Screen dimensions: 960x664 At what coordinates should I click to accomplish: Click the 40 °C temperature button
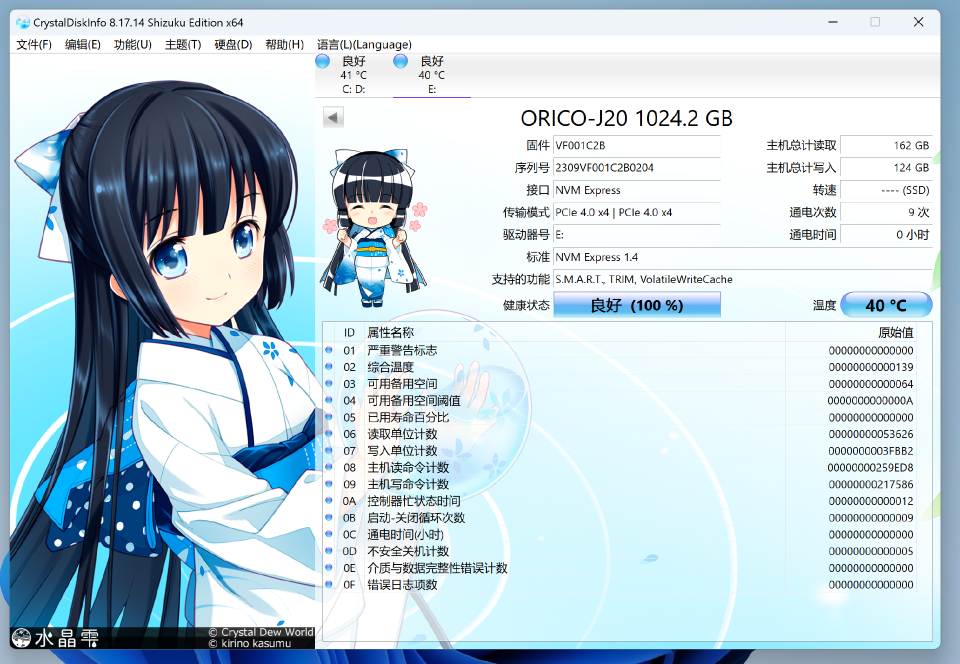click(886, 305)
